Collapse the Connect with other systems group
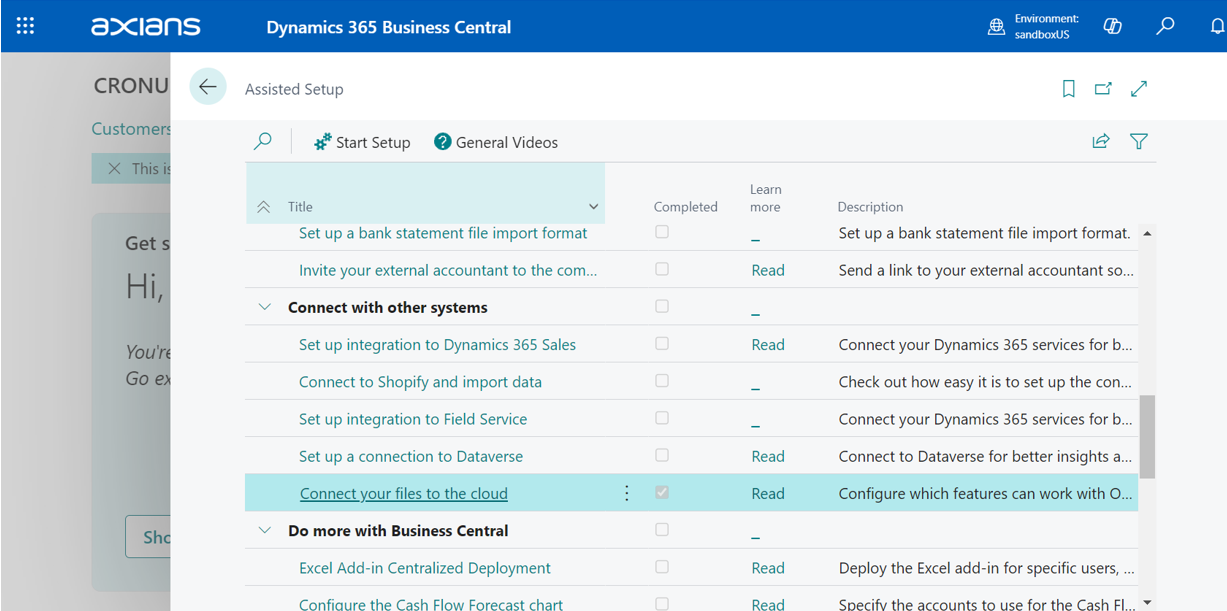Image resolution: width=1227 pixels, height=611 pixels. [x=265, y=307]
